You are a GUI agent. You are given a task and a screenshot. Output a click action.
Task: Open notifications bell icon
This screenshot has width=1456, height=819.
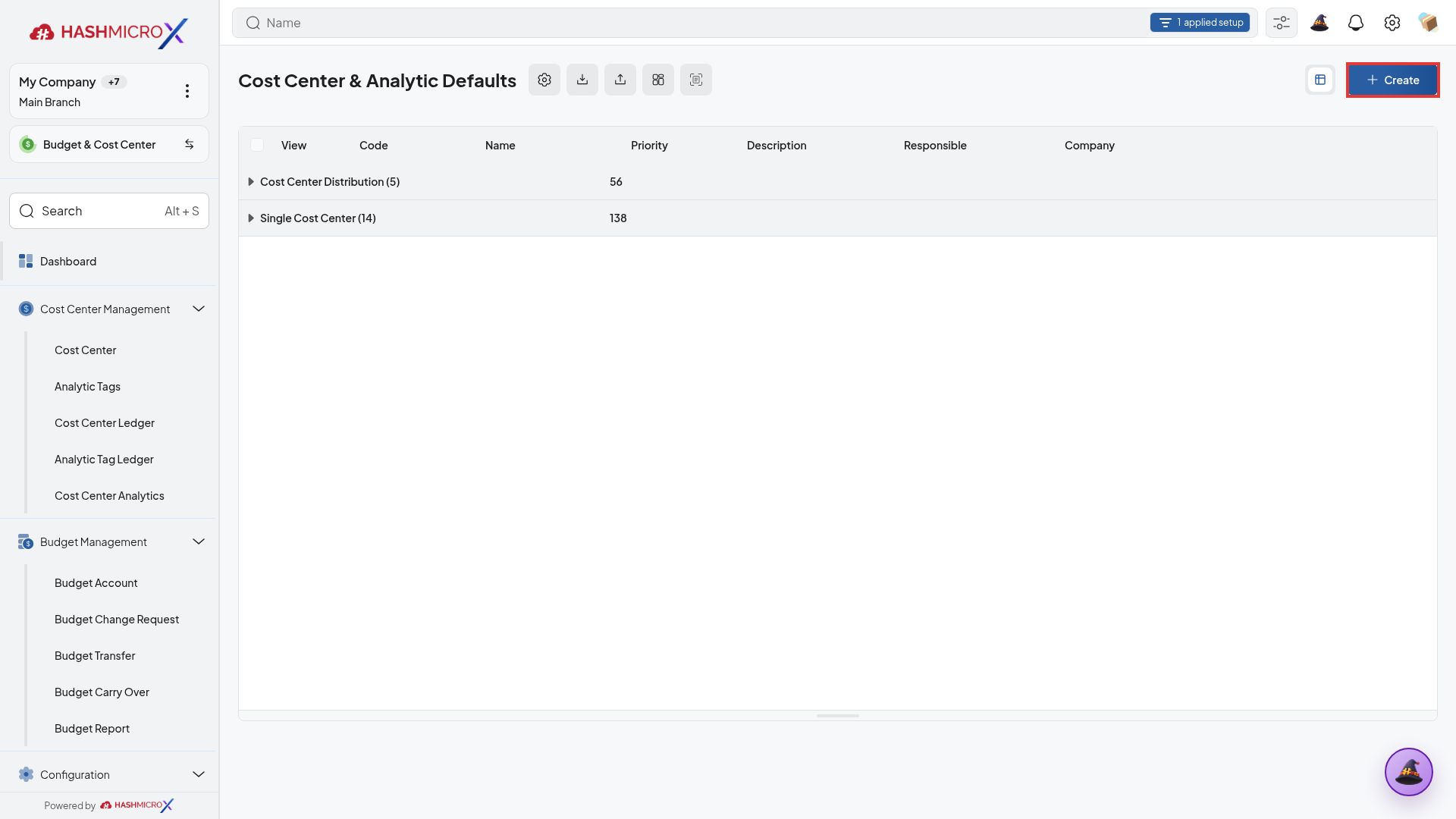(x=1356, y=23)
